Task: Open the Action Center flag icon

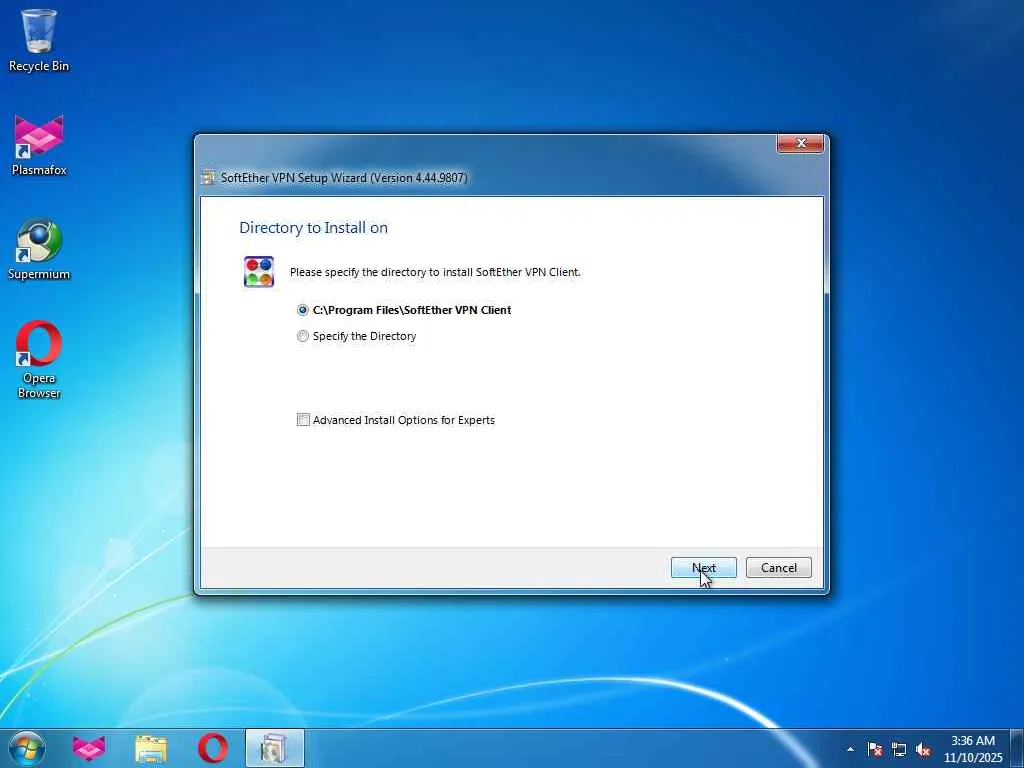Action: coord(875,749)
